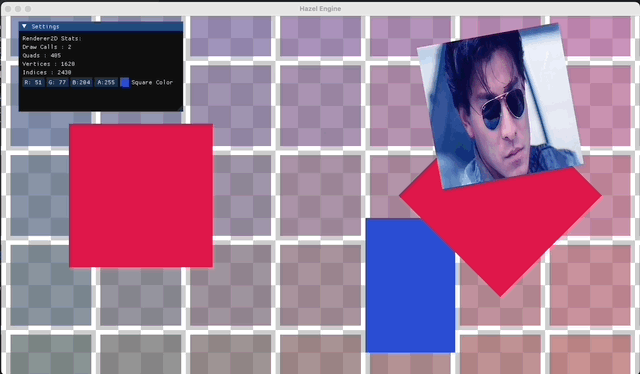Click the Renderer2D Stats text
Screen dimensions: 640x374
52,38
